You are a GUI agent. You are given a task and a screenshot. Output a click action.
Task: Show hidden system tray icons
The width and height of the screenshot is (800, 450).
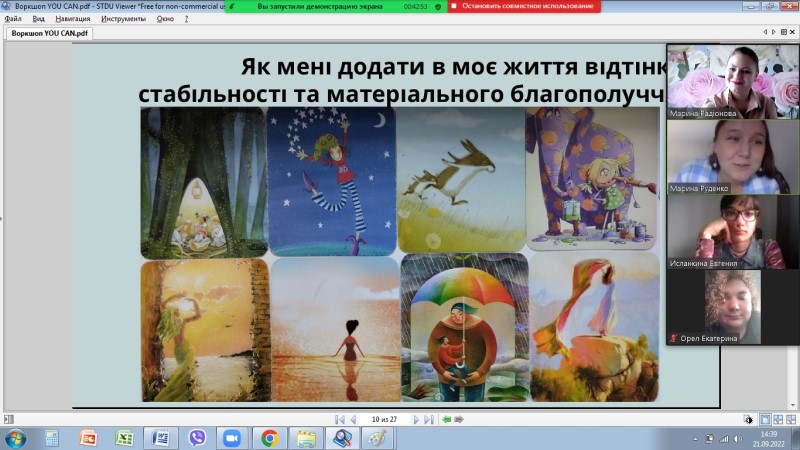coord(695,439)
